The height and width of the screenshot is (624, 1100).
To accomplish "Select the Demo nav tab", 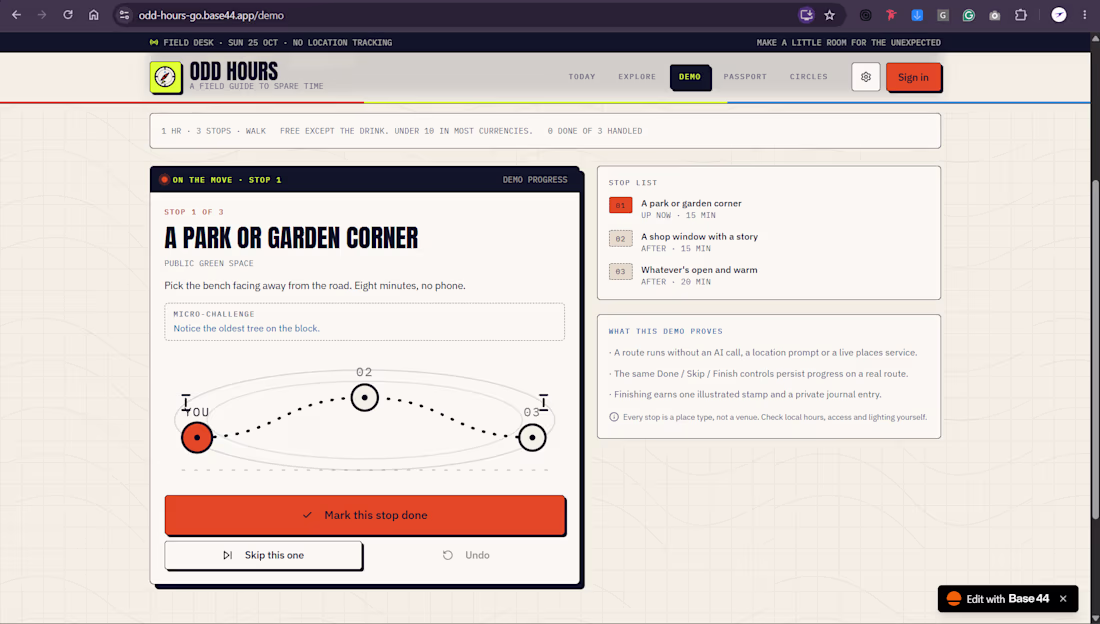I will click(690, 77).
